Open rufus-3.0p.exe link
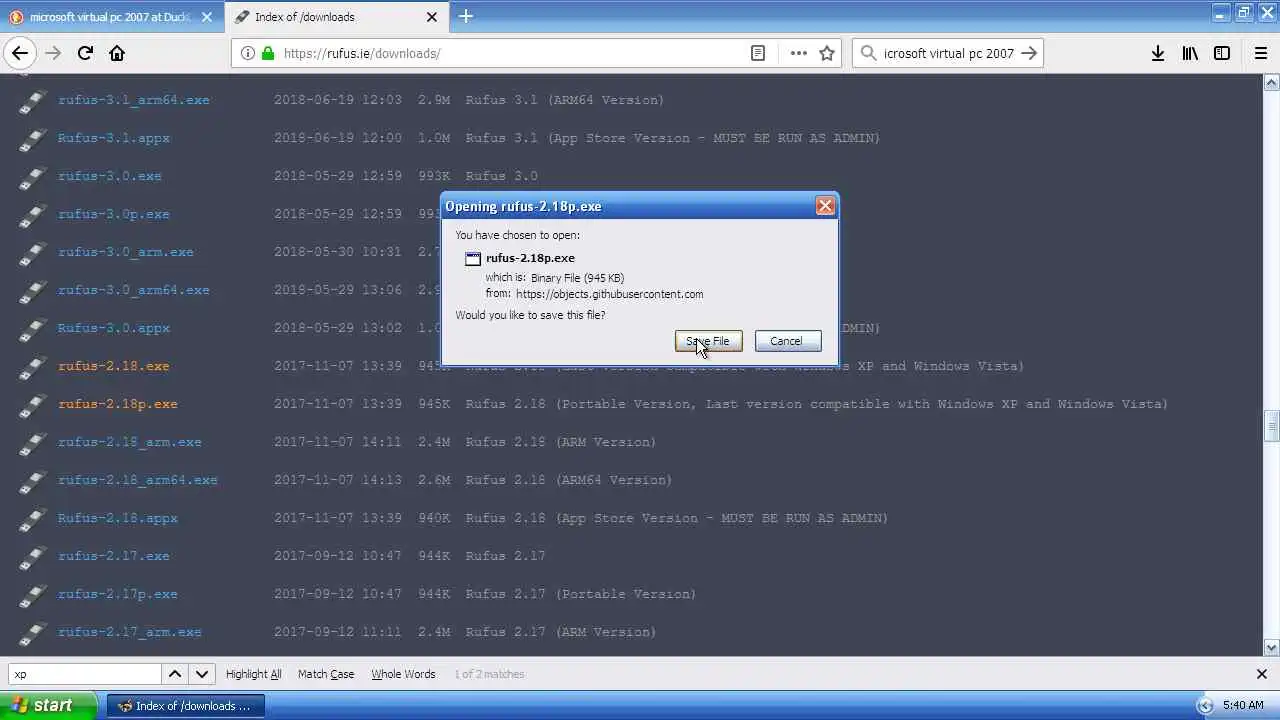Image resolution: width=1280 pixels, height=720 pixels. (x=114, y=214)
